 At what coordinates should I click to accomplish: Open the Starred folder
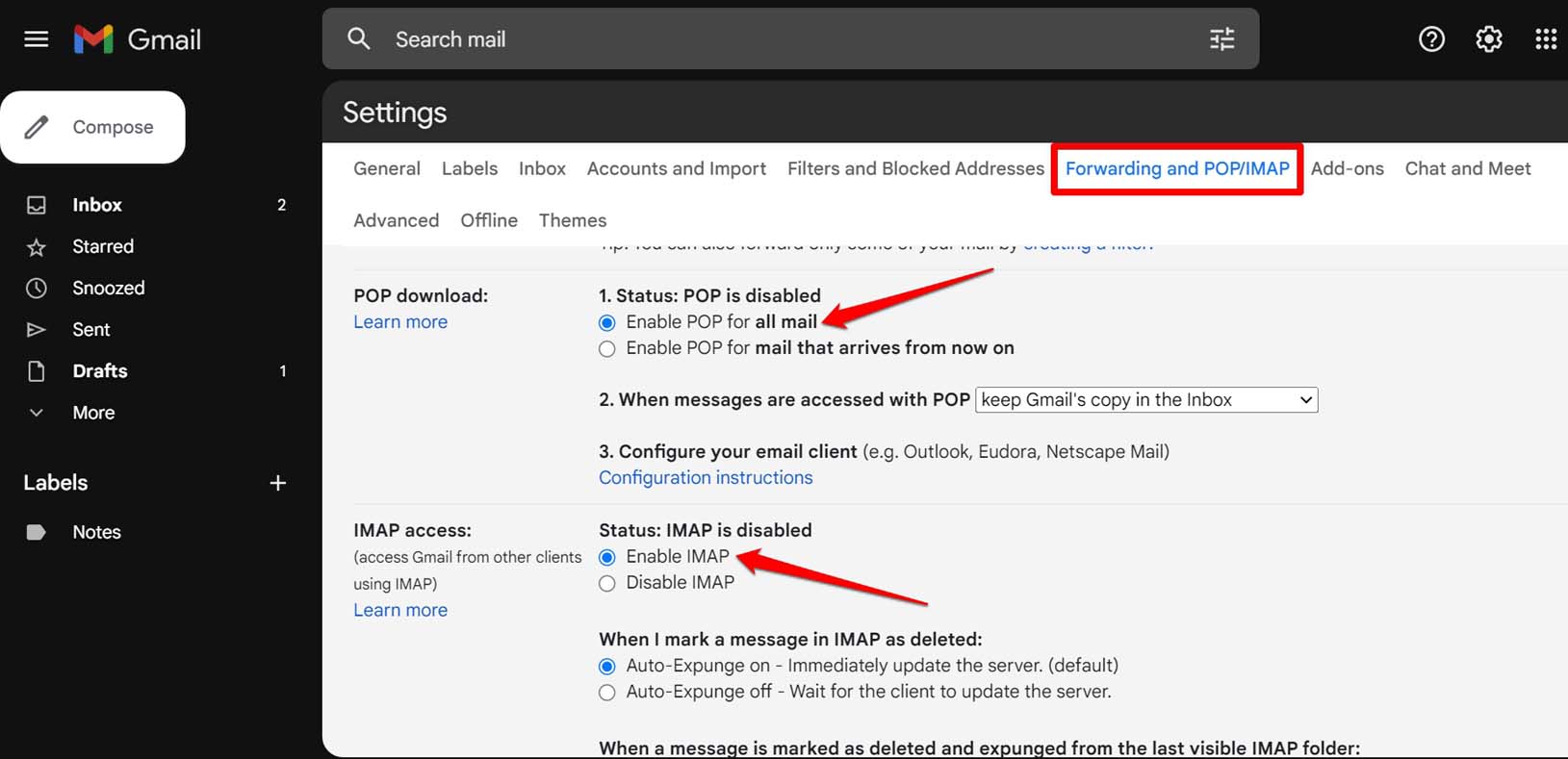(103, 246)
